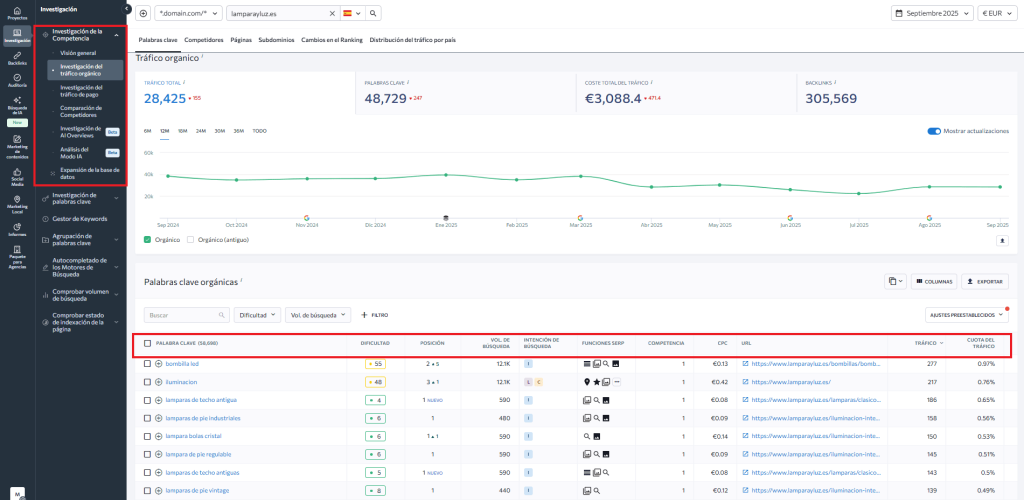Image resolution: width=1024 pixels, height=500 pixels.
Task: Add 'lamparas de techo antigua' with plus icon
Action: tap(159, 399)
